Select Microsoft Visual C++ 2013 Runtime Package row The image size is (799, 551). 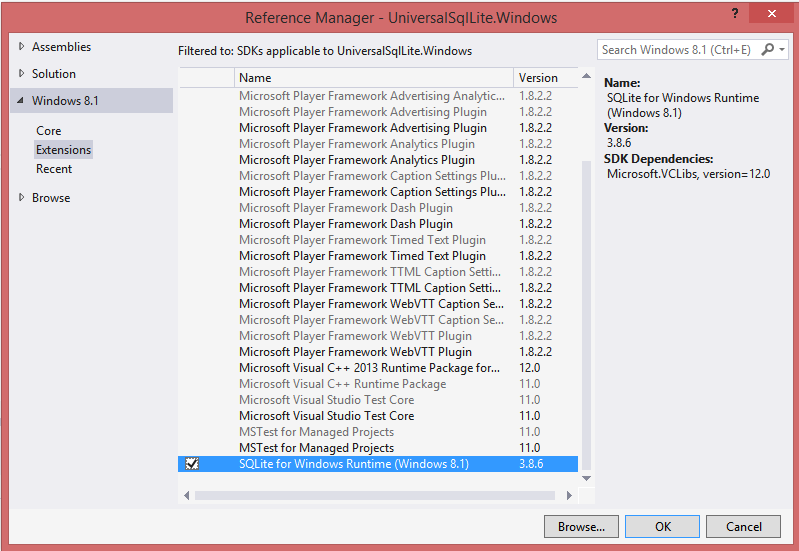pyautogui.click(x=378, y=368)
